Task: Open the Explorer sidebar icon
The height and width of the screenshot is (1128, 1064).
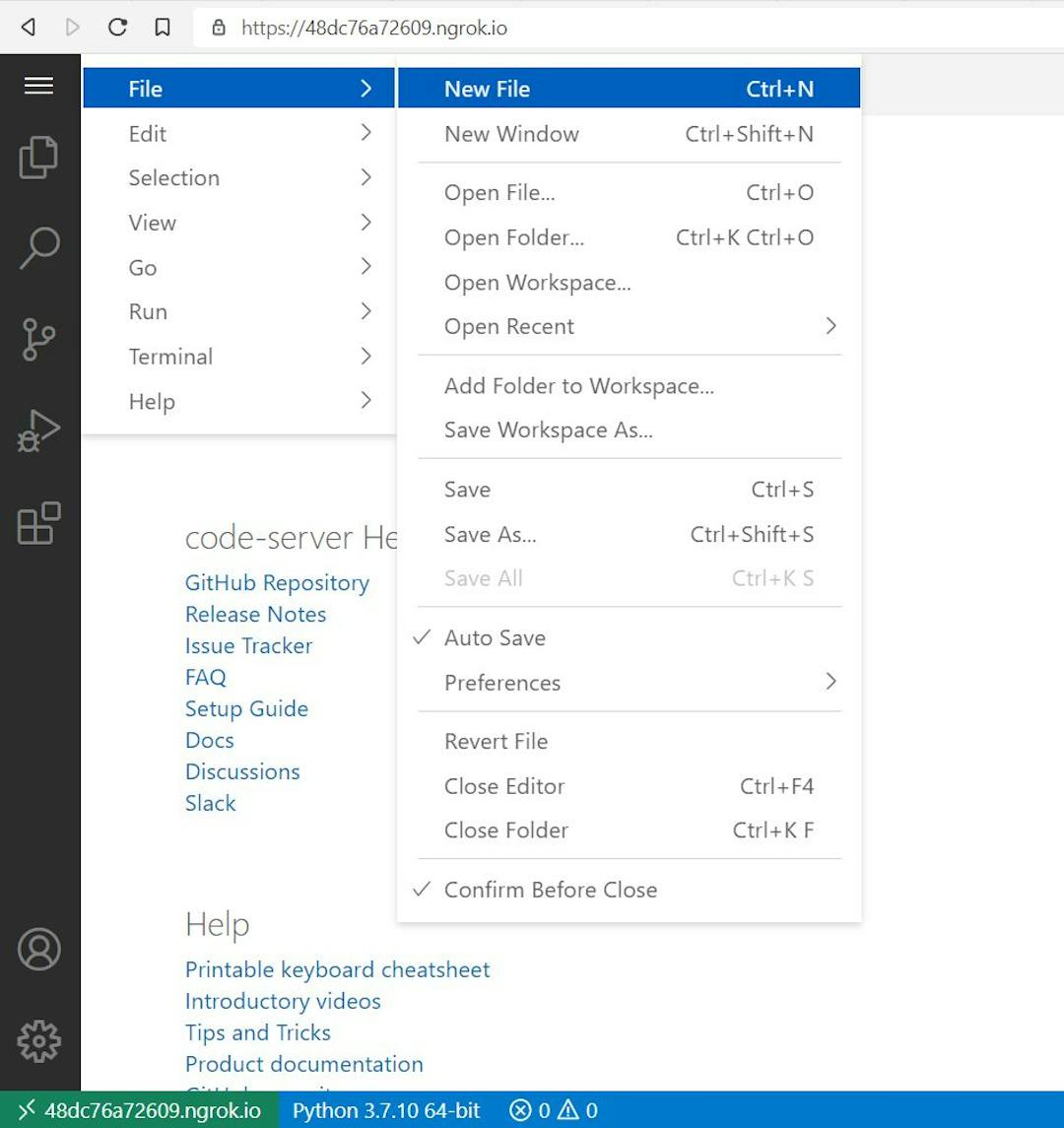Action: pyautogui.click(x=39, y=156)
